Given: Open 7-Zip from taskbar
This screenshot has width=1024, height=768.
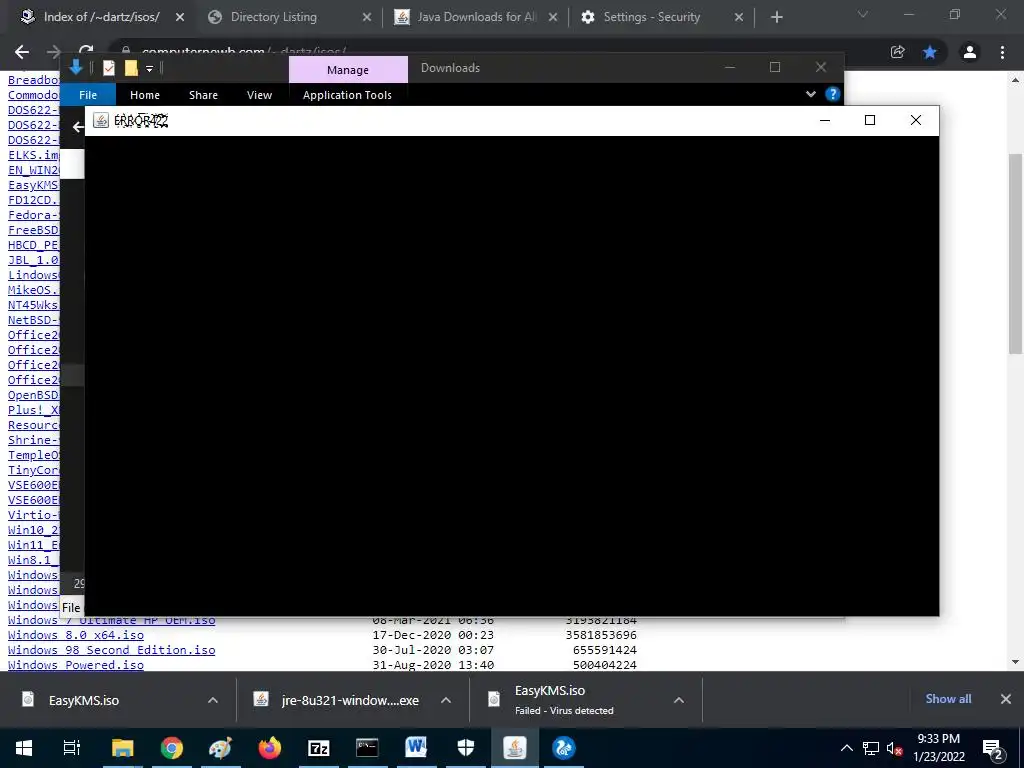Looking at the screenshot, I should [x=318, y=748].
